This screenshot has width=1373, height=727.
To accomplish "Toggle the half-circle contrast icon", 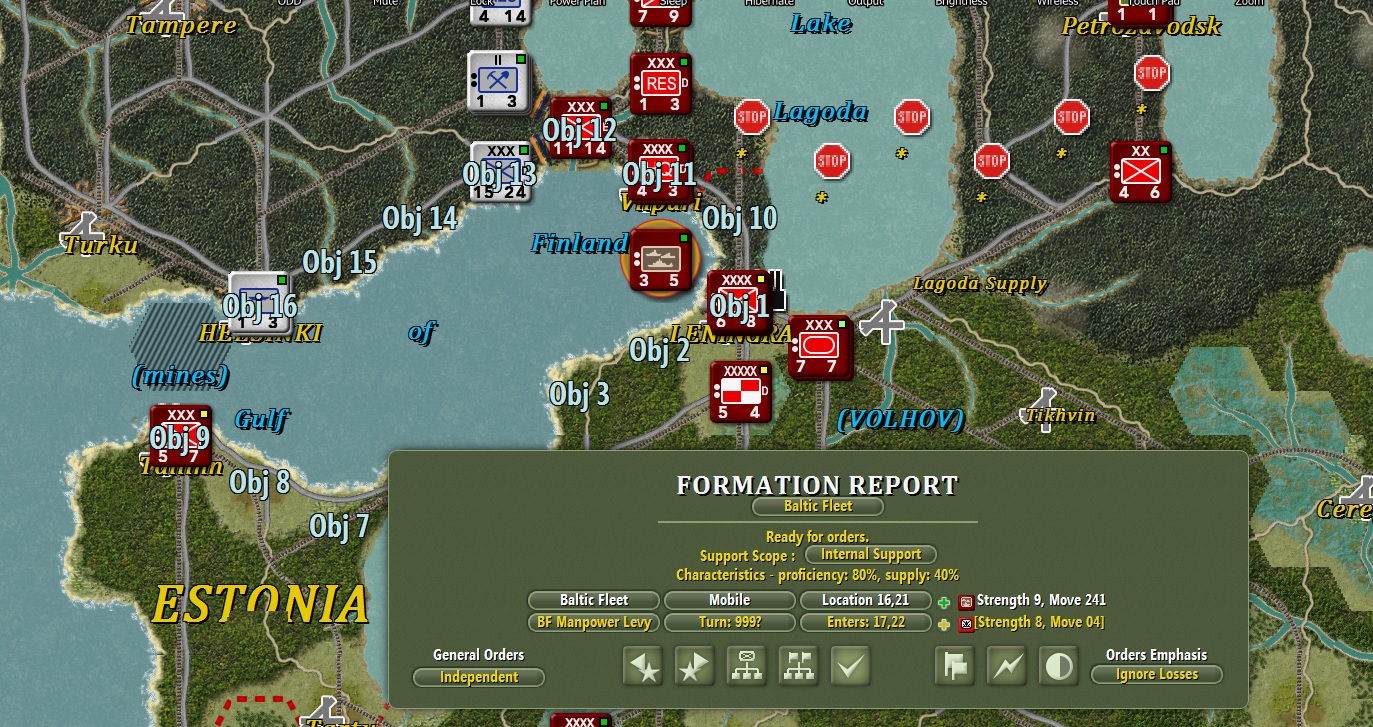I will tap(1059, 667).
